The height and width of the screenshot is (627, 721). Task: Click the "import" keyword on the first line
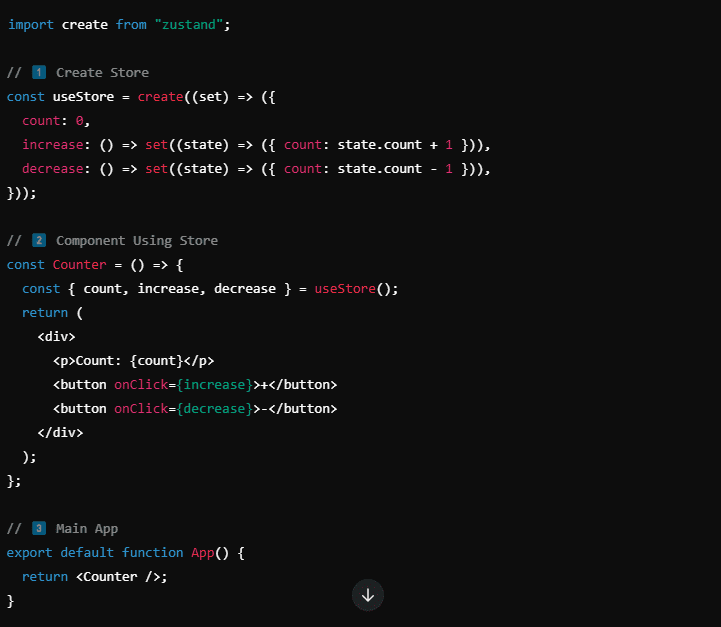tap(30, 25)
